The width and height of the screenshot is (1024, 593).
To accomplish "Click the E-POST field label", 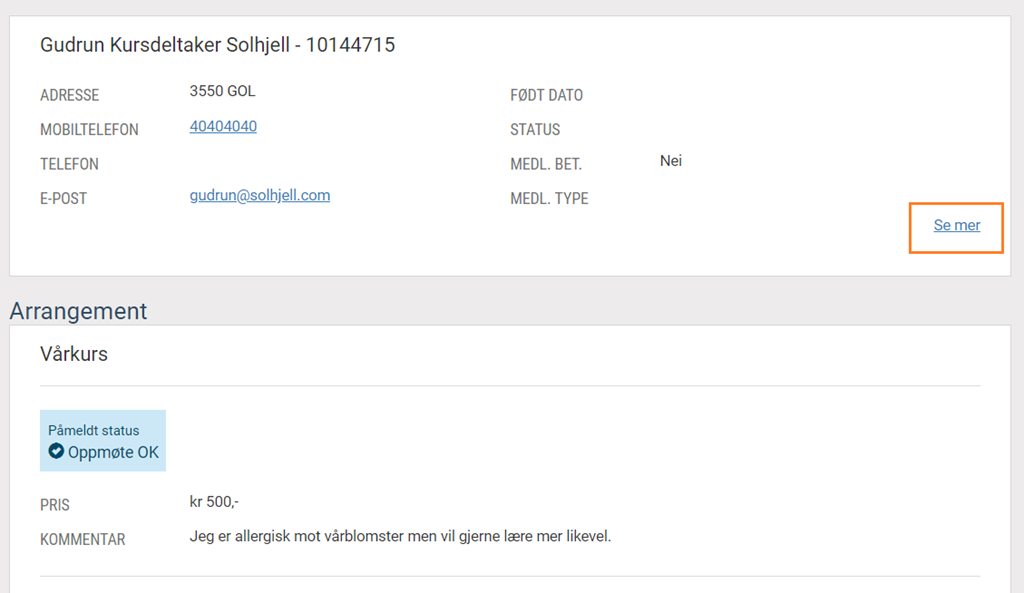I will coord(64,199).
